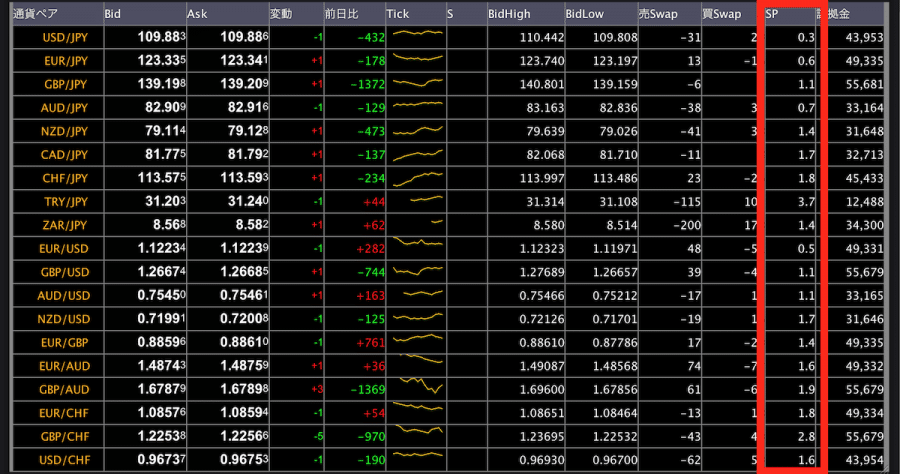Select the GBP/USD currency pair
Image resolution: width=900 pixels, height=474 pixels.
65,273
